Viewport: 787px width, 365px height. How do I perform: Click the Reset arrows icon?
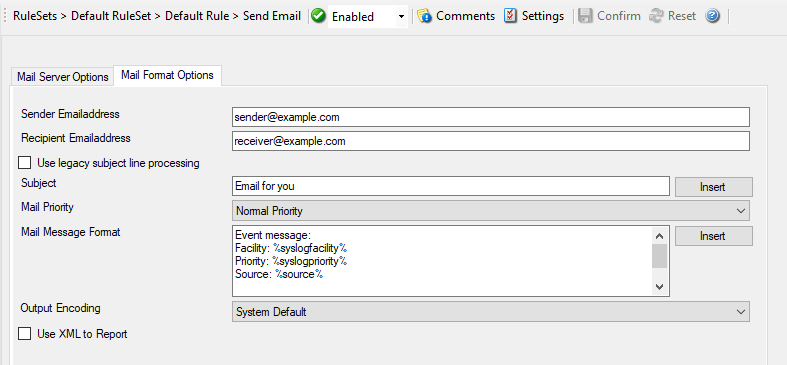click(x=656, y=16)
